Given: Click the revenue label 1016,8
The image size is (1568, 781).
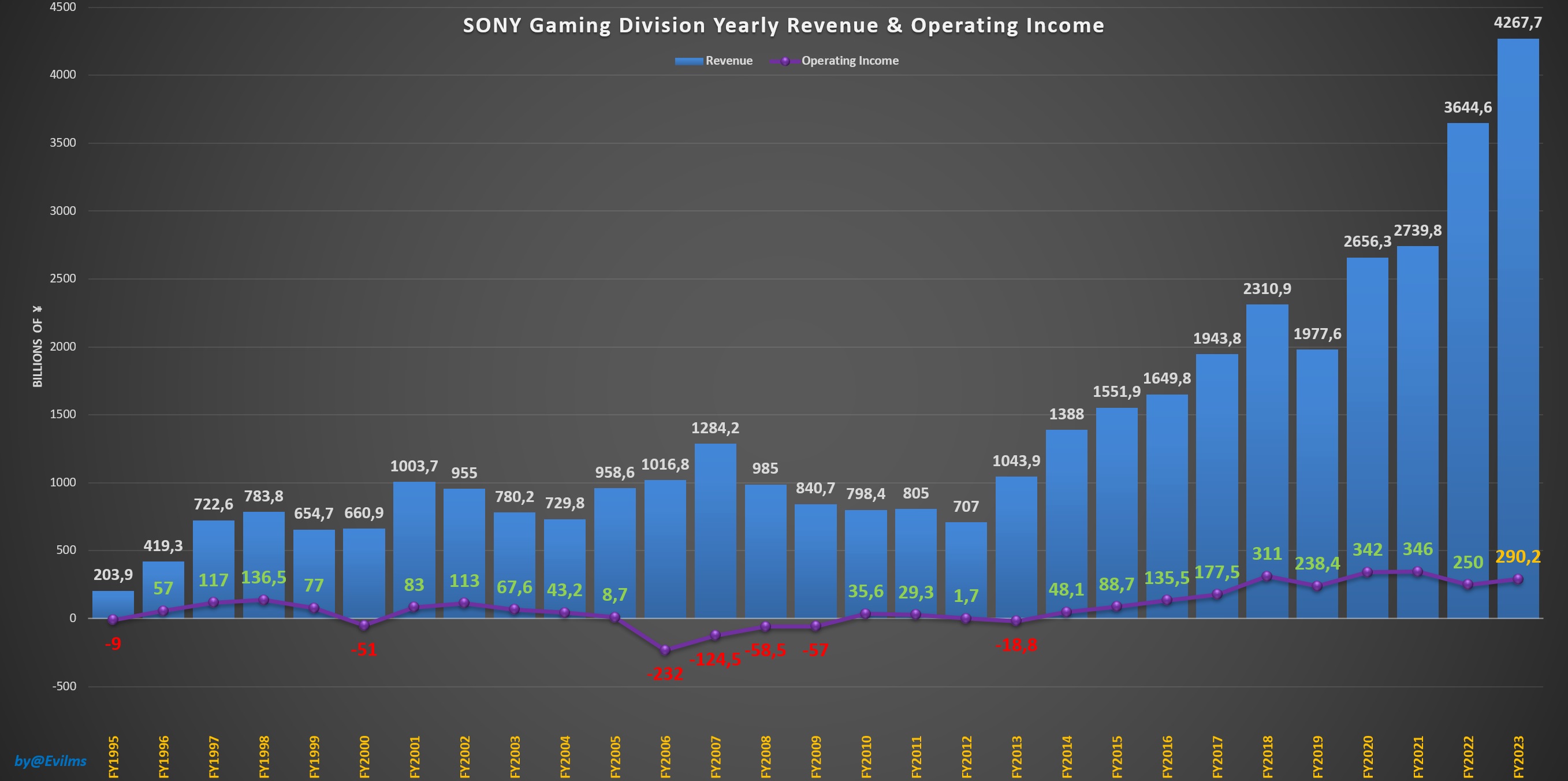Looking at the screenshot, I should pyautogui.click(x=665, y=465).
